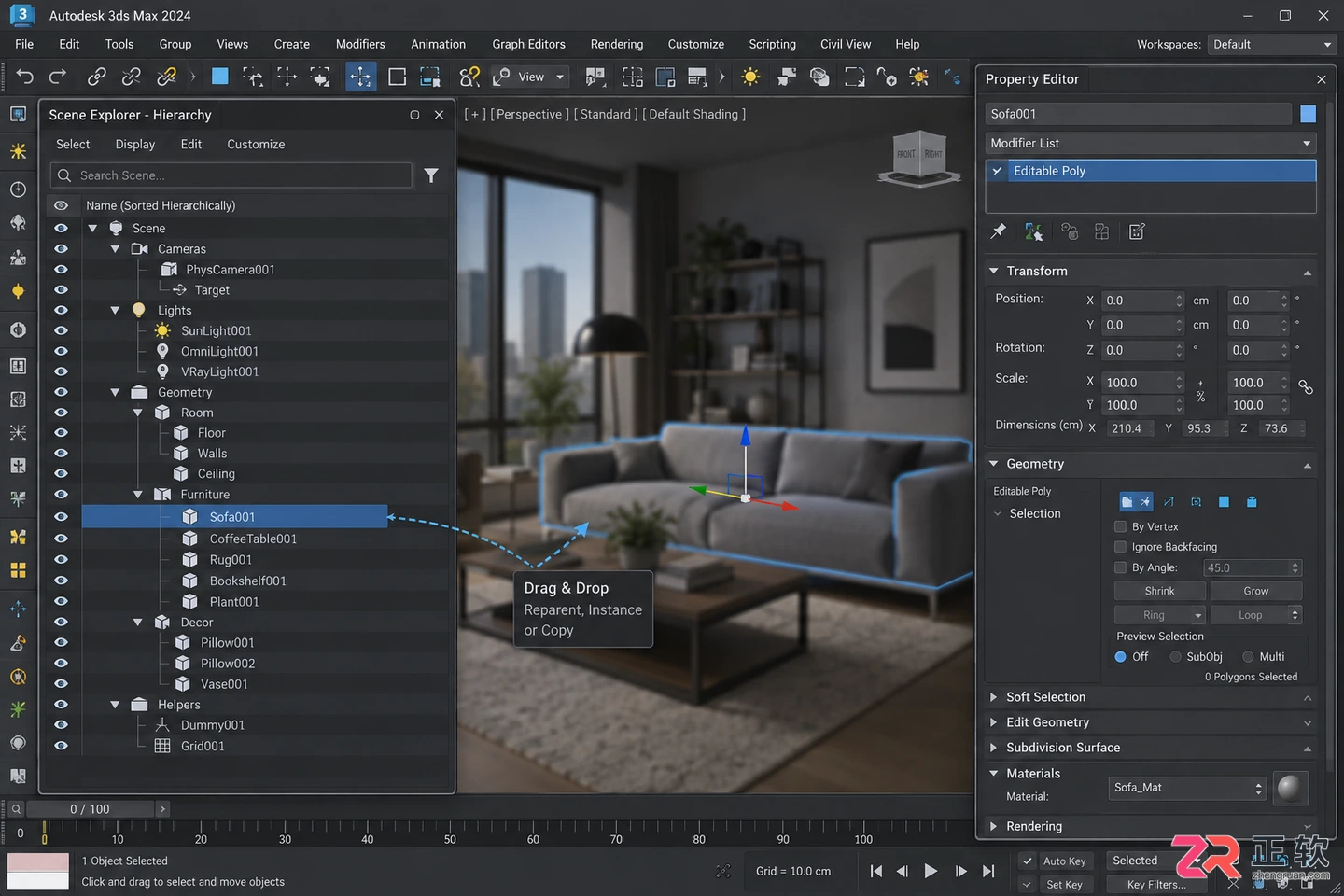The width and height of the screenshot is (1344, 896).
Task: Toggle visibility eye for Sofa001
Action: click(61, 516)
